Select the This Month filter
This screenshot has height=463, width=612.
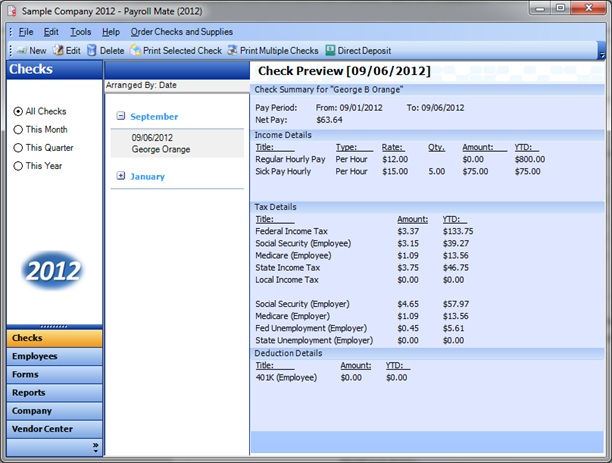(x=18, y=130)
